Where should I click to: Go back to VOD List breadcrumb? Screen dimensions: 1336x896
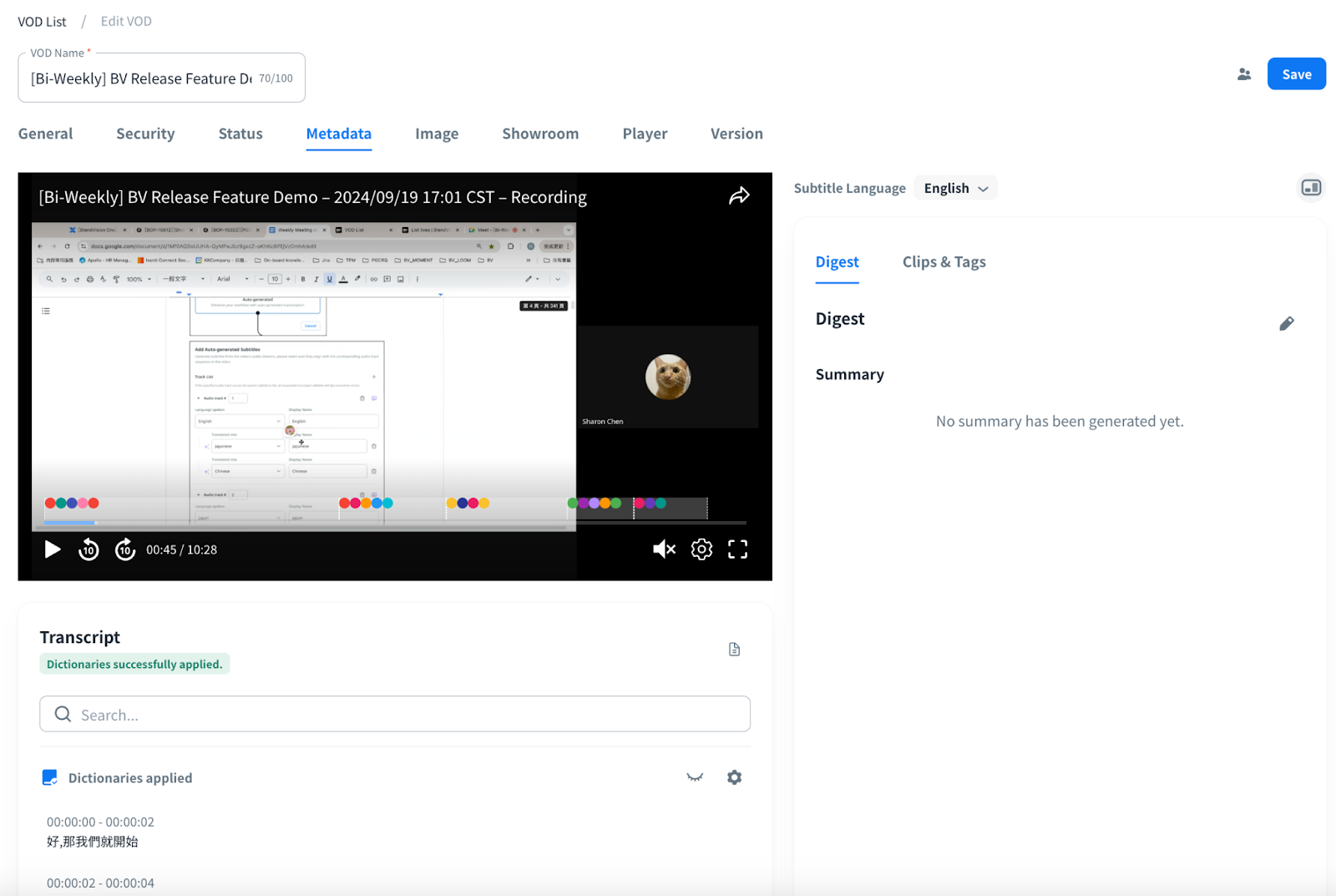click(42, 22)
